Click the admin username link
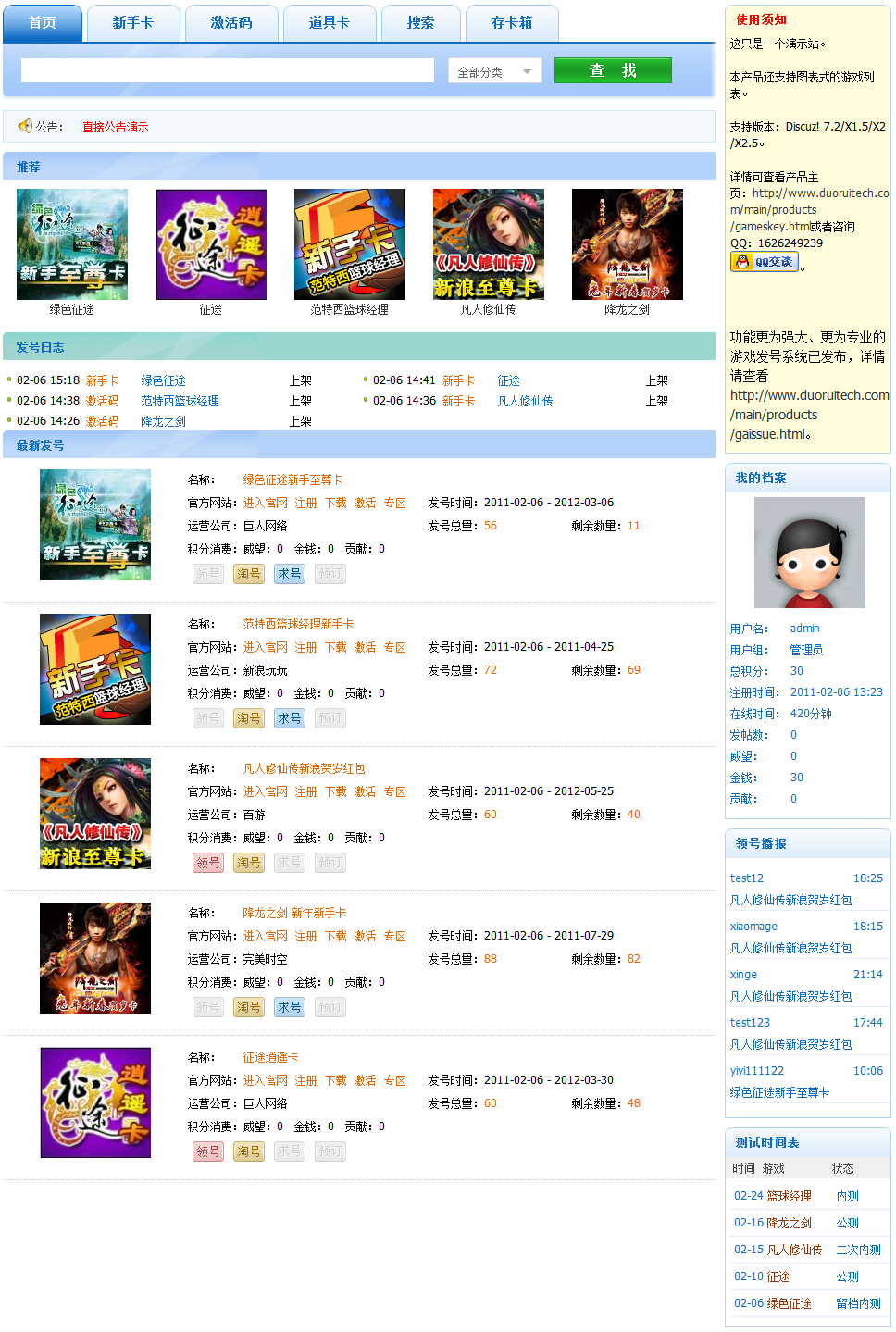Image resolution: width=896 pixels, height=1332 pixels. [x=804, y=629]
